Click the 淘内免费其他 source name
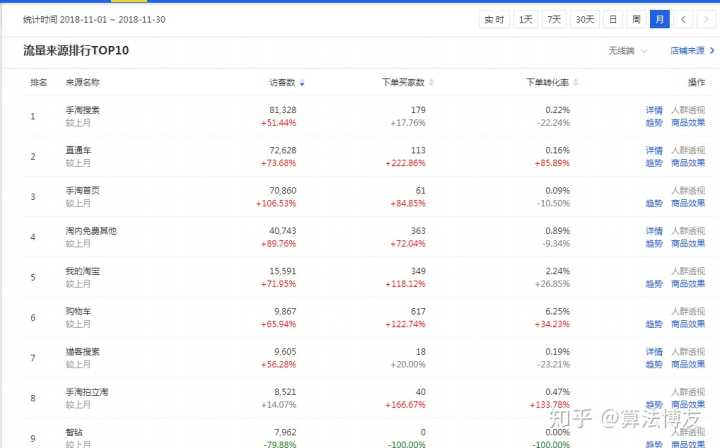Viewport: 720px width, 448px height. [x=91, y=231]
